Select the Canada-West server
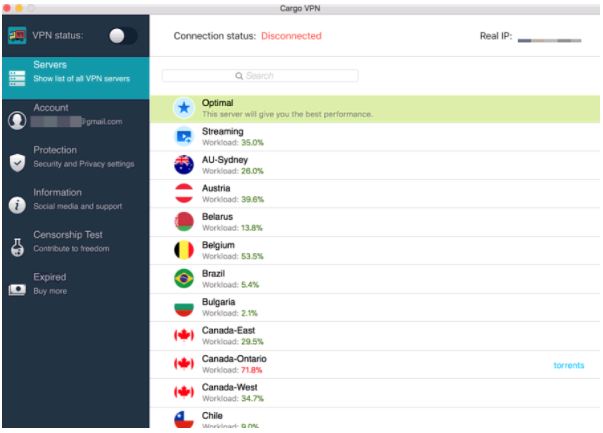 (x=375, y=393)
